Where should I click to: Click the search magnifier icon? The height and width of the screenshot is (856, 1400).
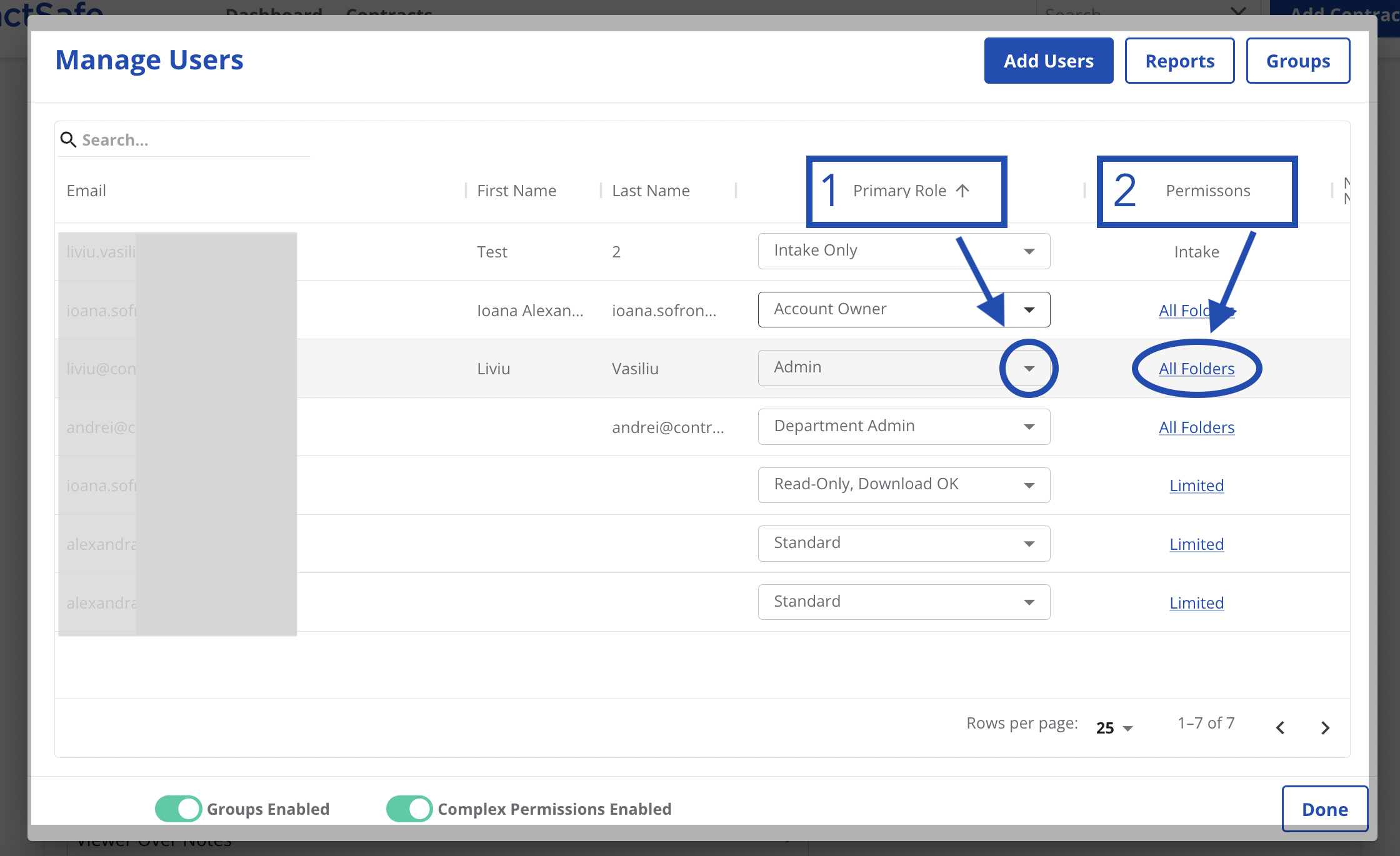coord(68,139)
